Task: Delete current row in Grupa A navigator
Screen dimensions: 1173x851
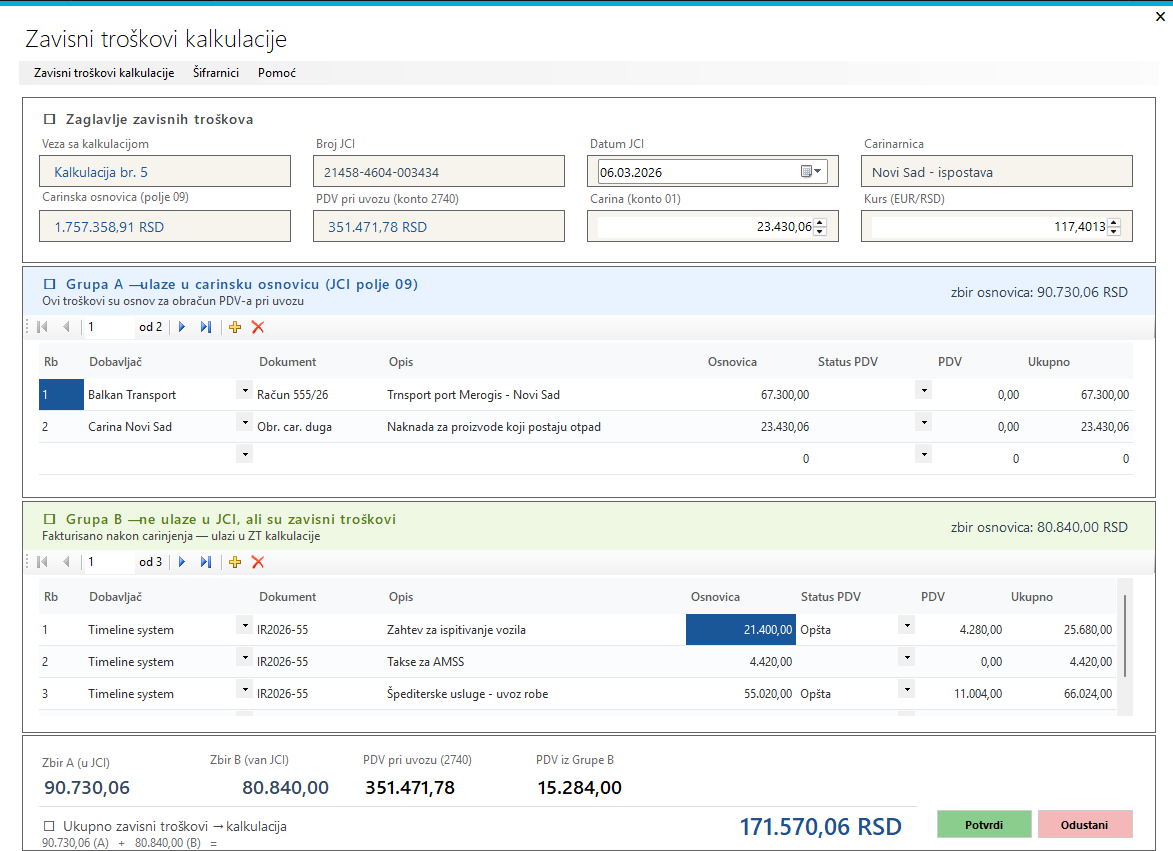Action: click(258, 327)
